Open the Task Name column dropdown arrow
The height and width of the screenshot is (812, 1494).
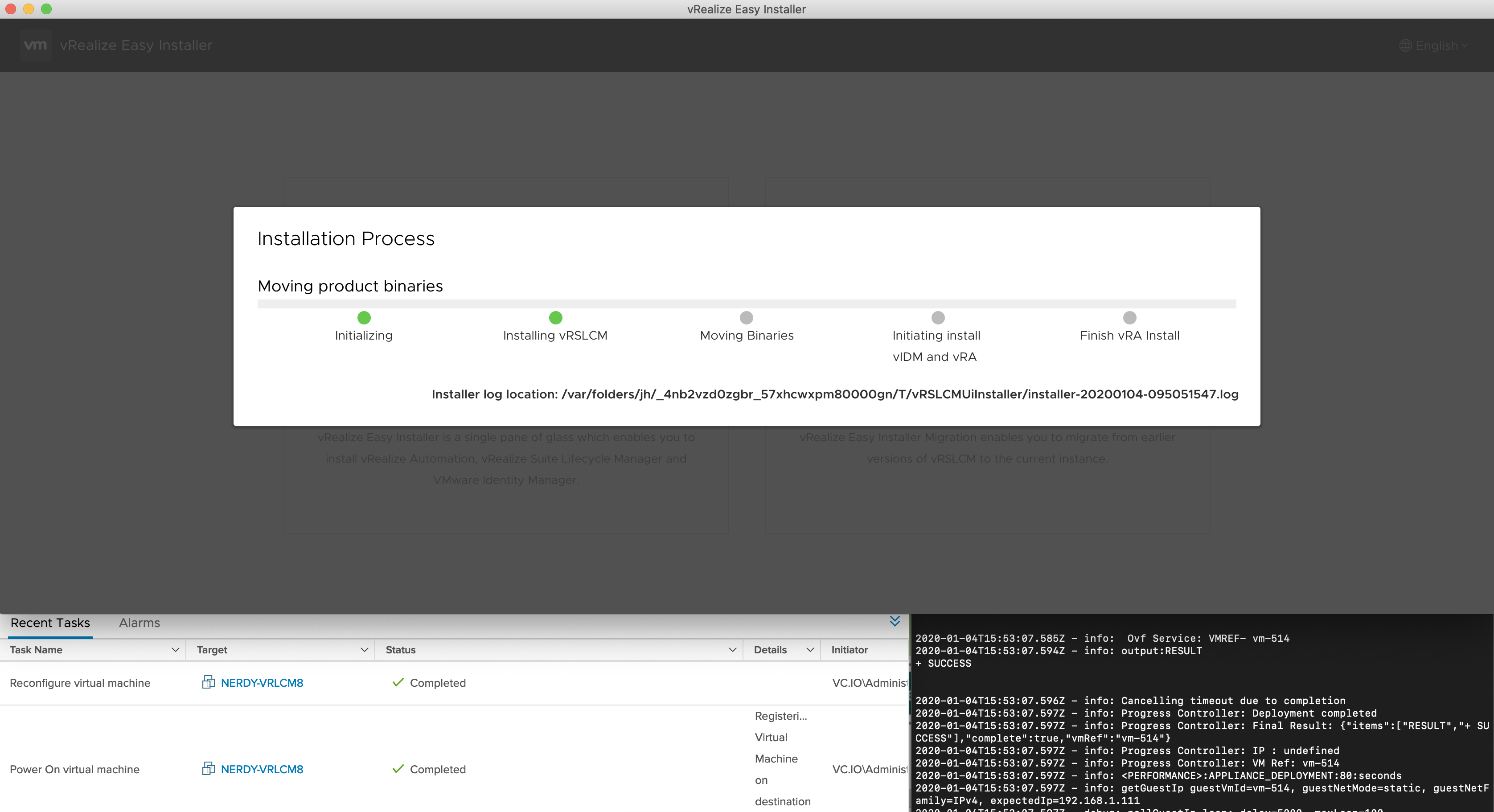[175, 650]
